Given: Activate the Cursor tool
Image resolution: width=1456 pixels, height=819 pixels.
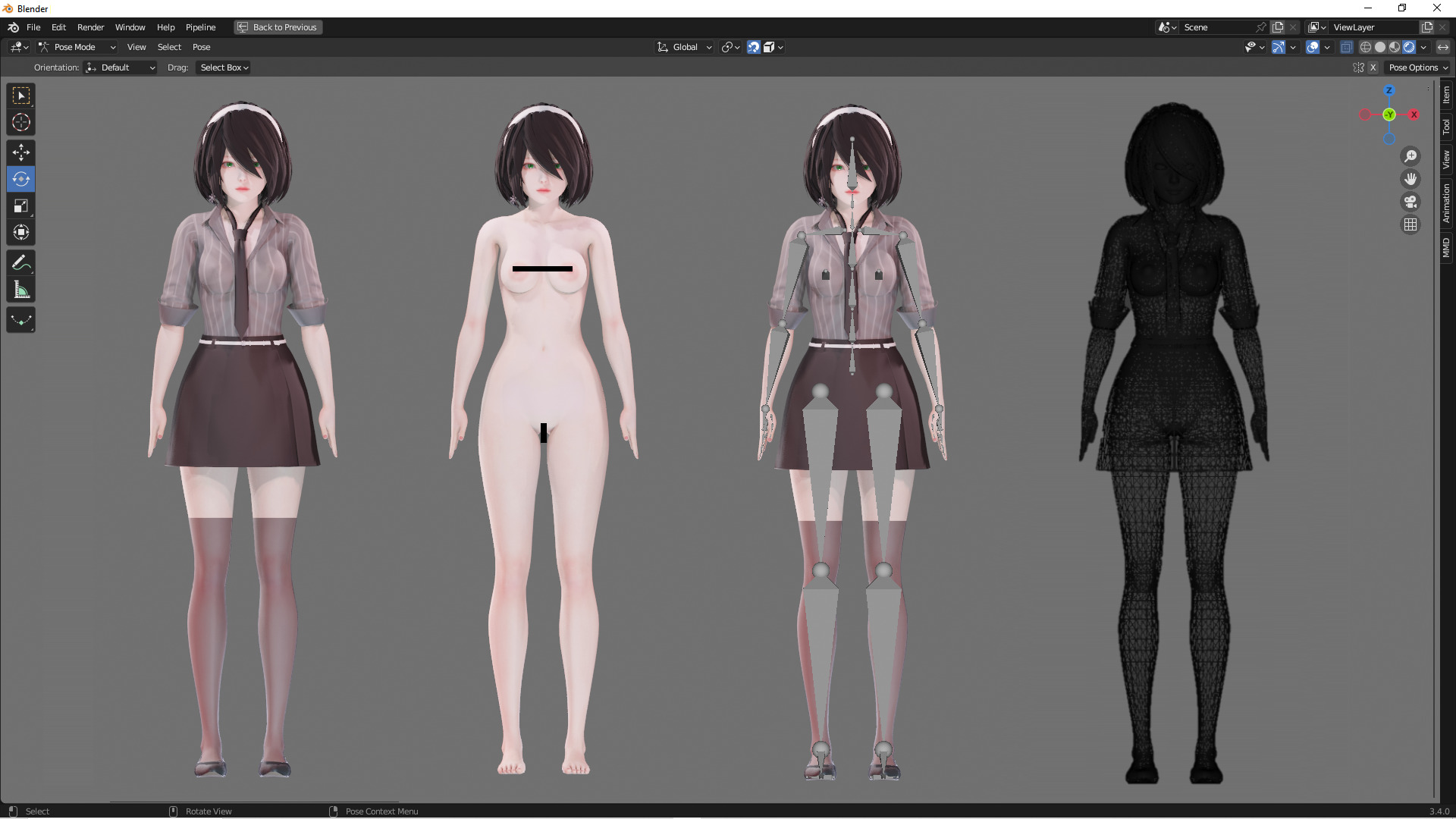Looking at the screenshot, I should 21,122.
